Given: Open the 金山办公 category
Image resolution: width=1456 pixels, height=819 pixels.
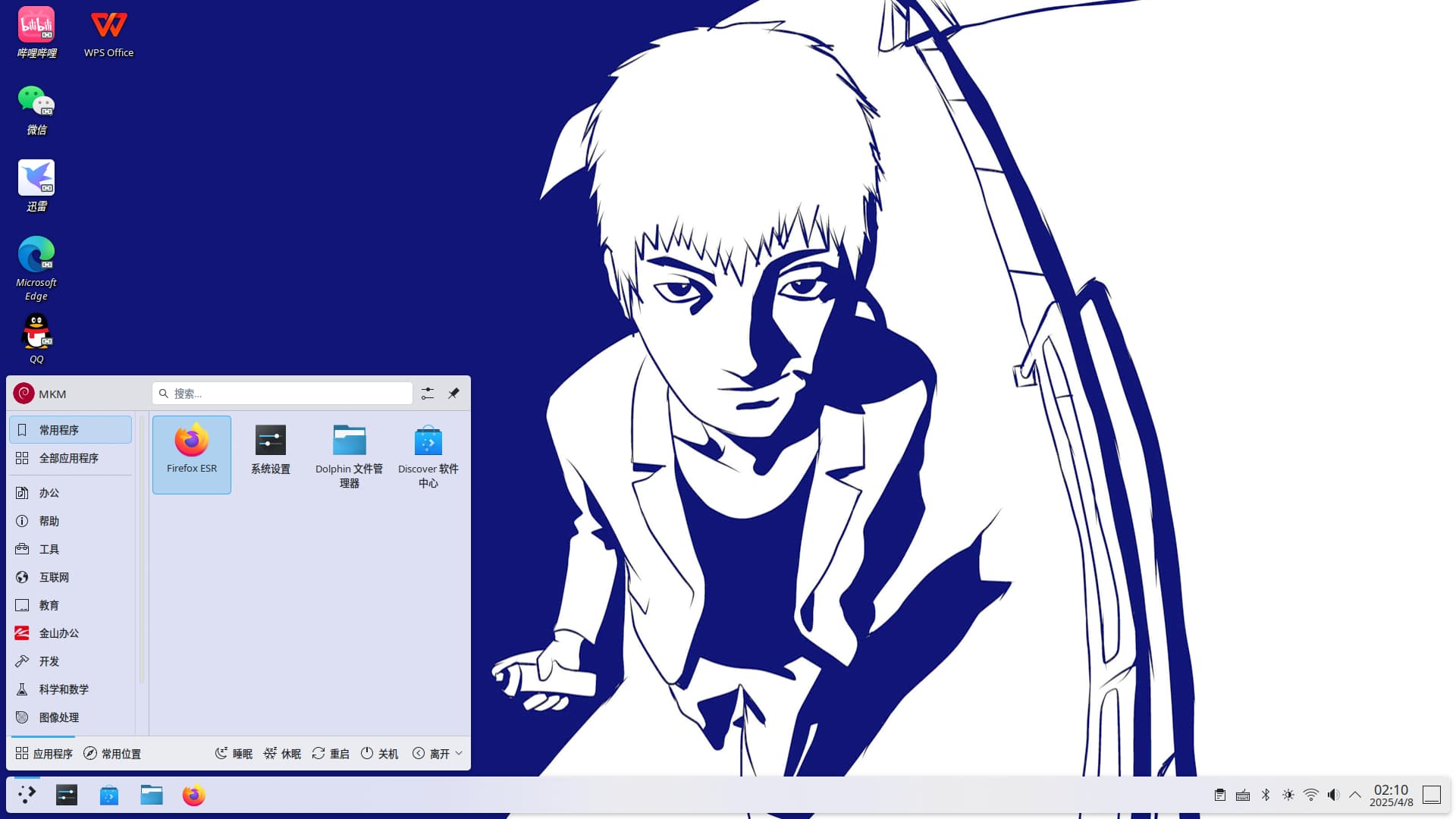Looking at the screenshot, I should [x=71, y=633].
